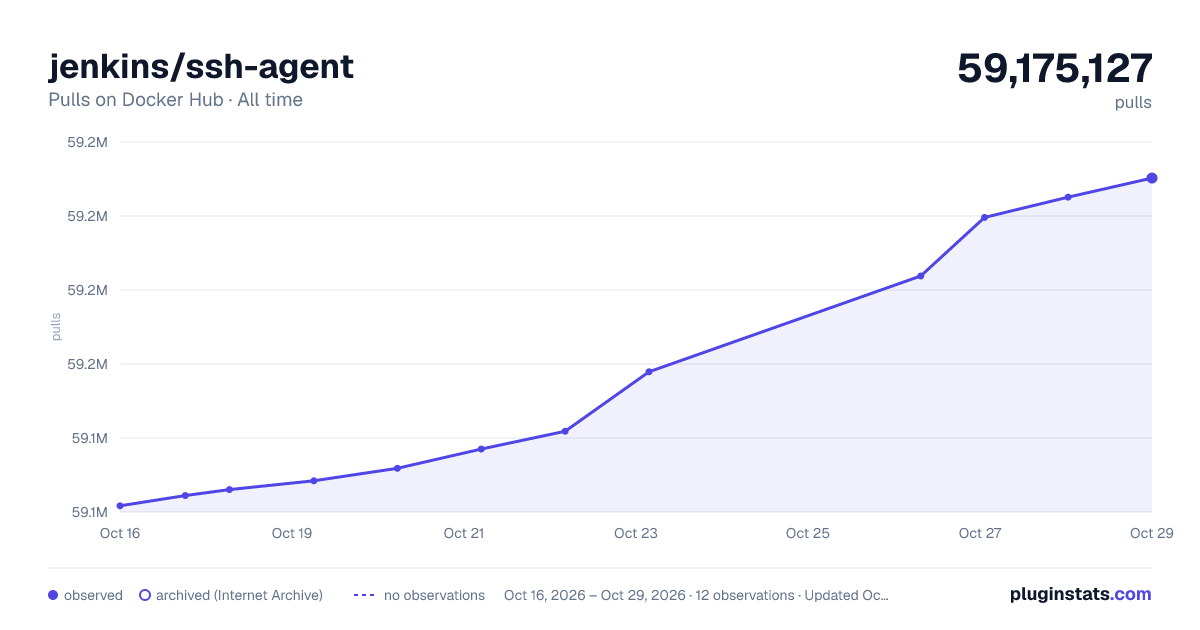The image size is (1200, 630).
Task: Select the data point at Oct 21
Action: (x=481, y=449)
